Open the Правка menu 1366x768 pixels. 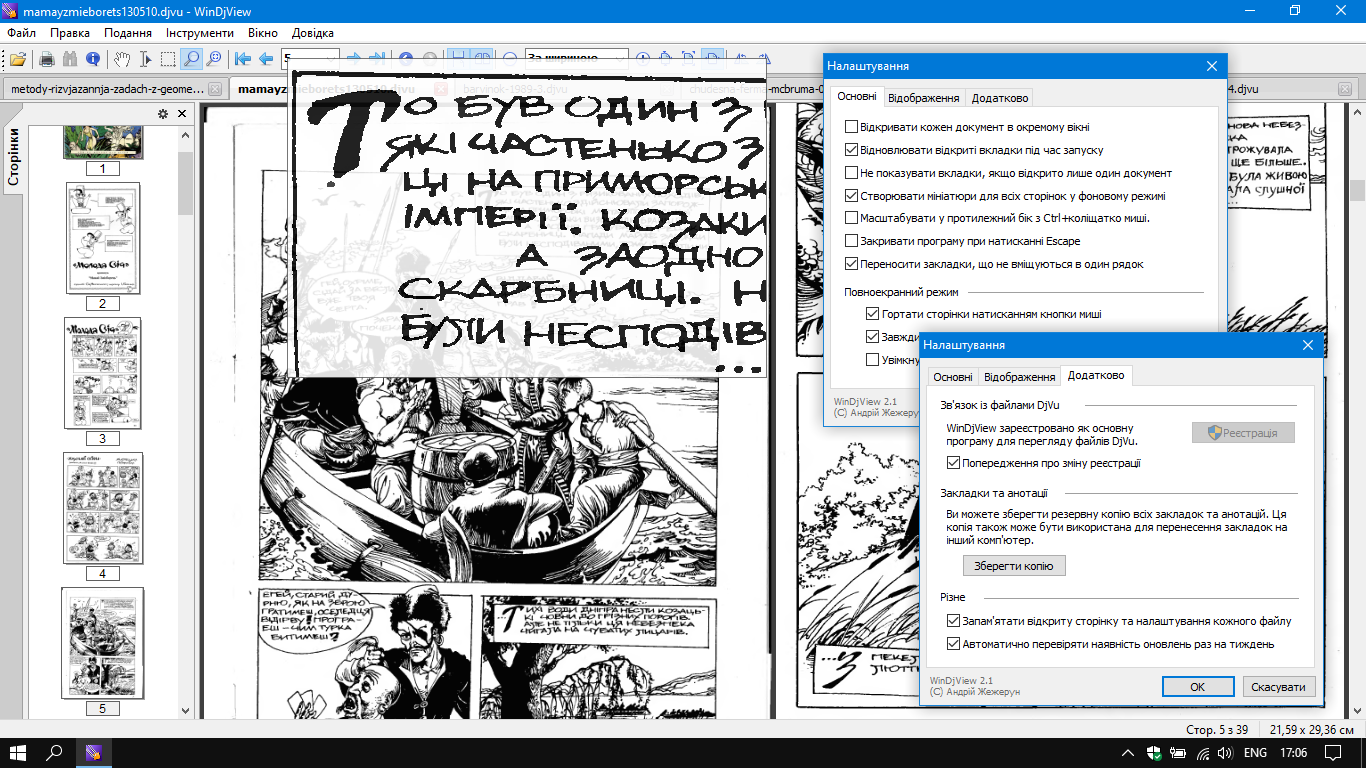coord(70,33)
